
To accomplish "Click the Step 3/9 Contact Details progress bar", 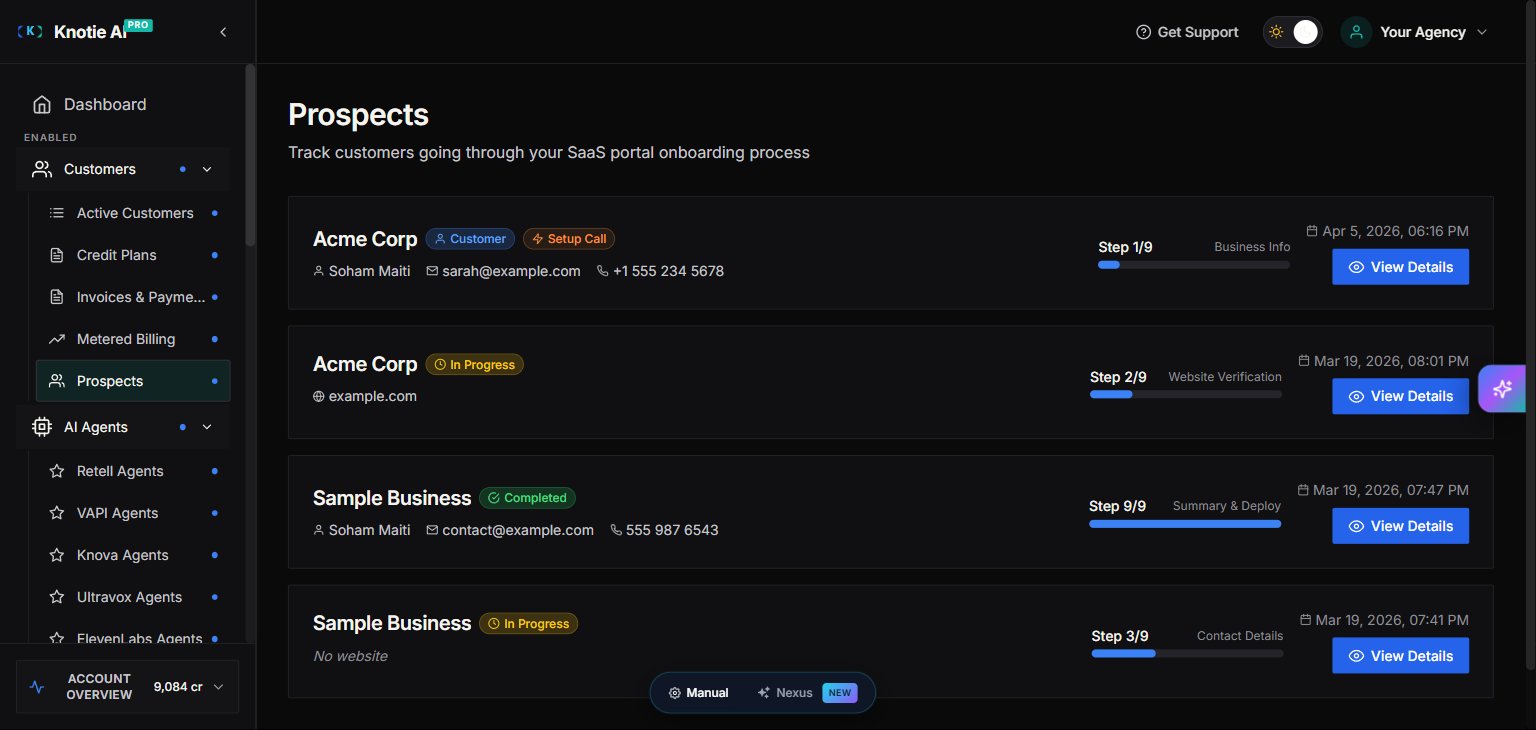I will click(x=1187, y=654).
